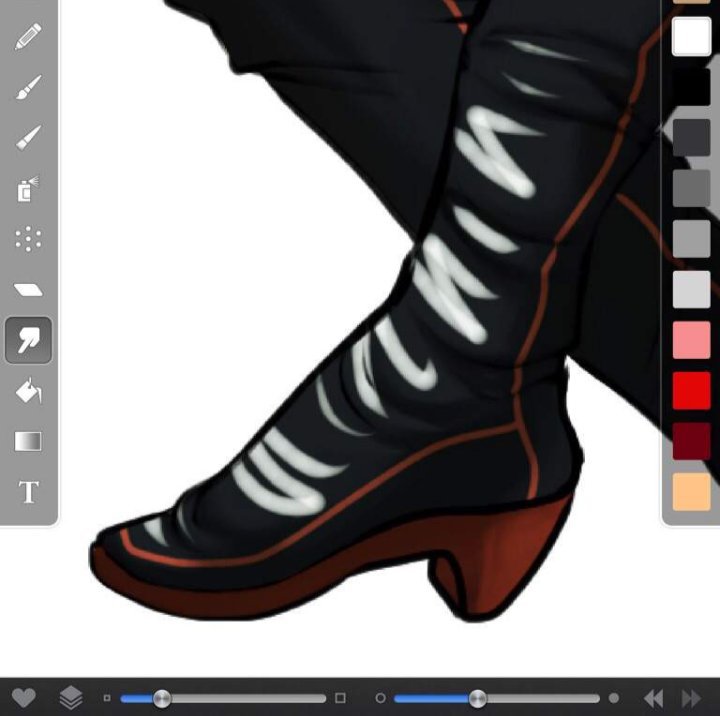Undo with the rewind arrows
This screenshot has height=716, width=720.
coord(654,699)
